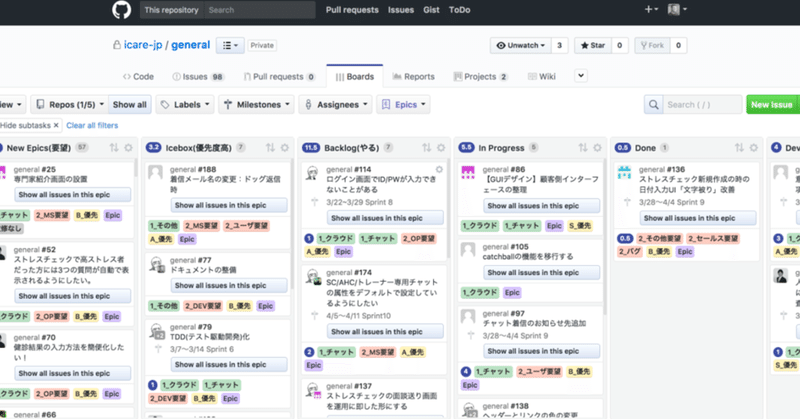Click the Unwatch dropdown button

[520, 45]
